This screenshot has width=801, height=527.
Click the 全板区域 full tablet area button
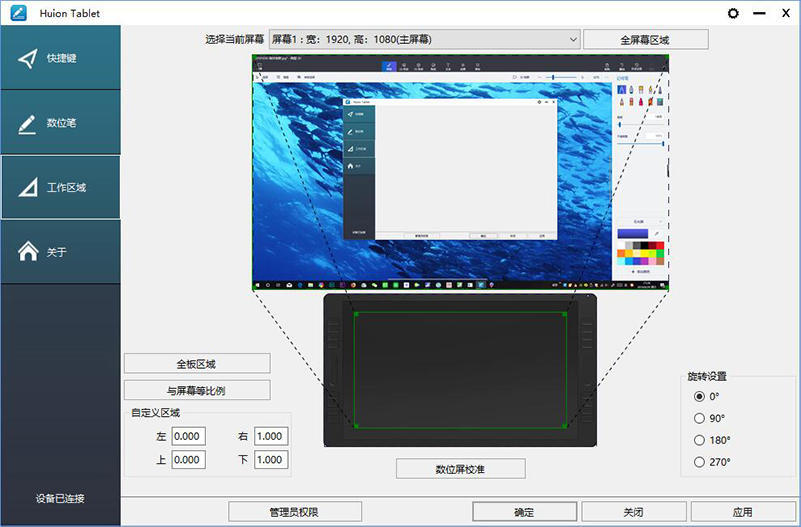click(x=197, y=364)
